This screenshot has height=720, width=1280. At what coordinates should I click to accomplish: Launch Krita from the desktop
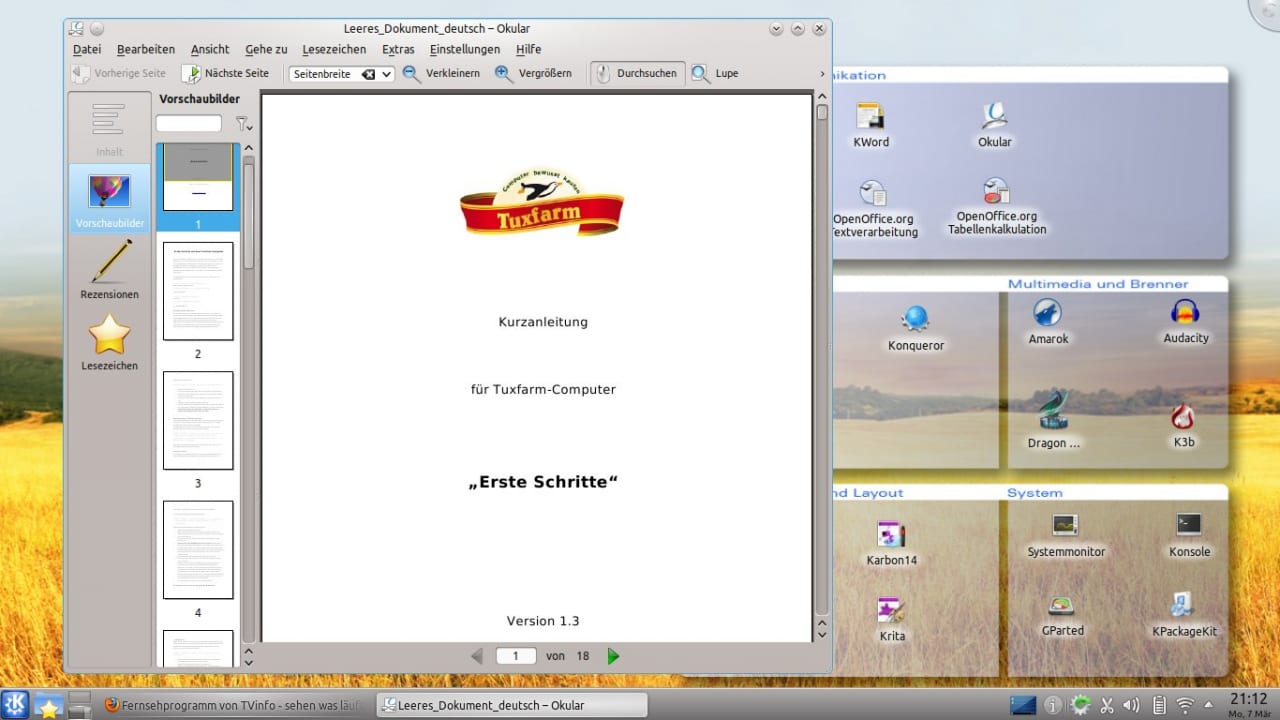coord(892,619)
